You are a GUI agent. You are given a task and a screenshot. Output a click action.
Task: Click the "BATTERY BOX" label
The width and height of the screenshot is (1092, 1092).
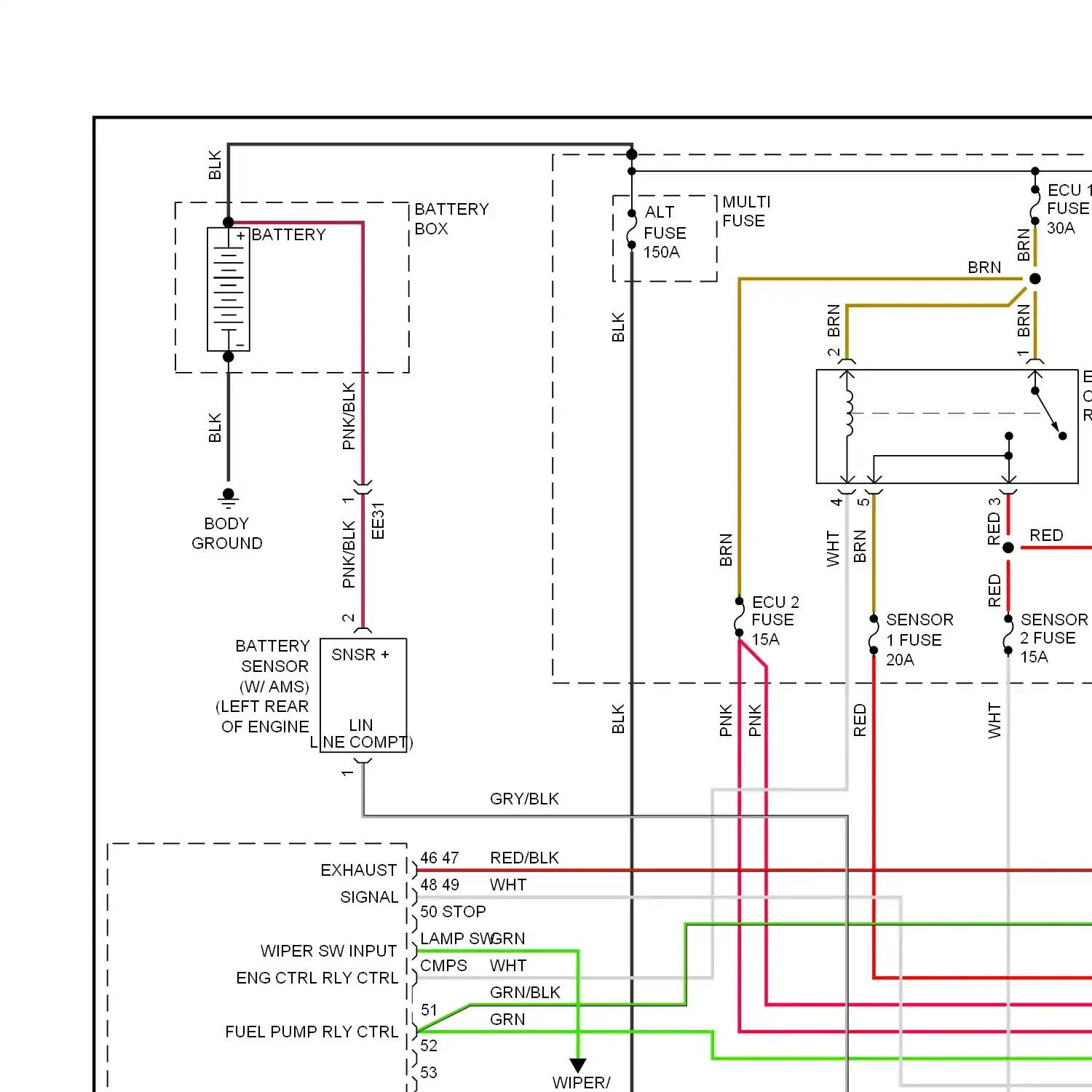tap(451, 219)
